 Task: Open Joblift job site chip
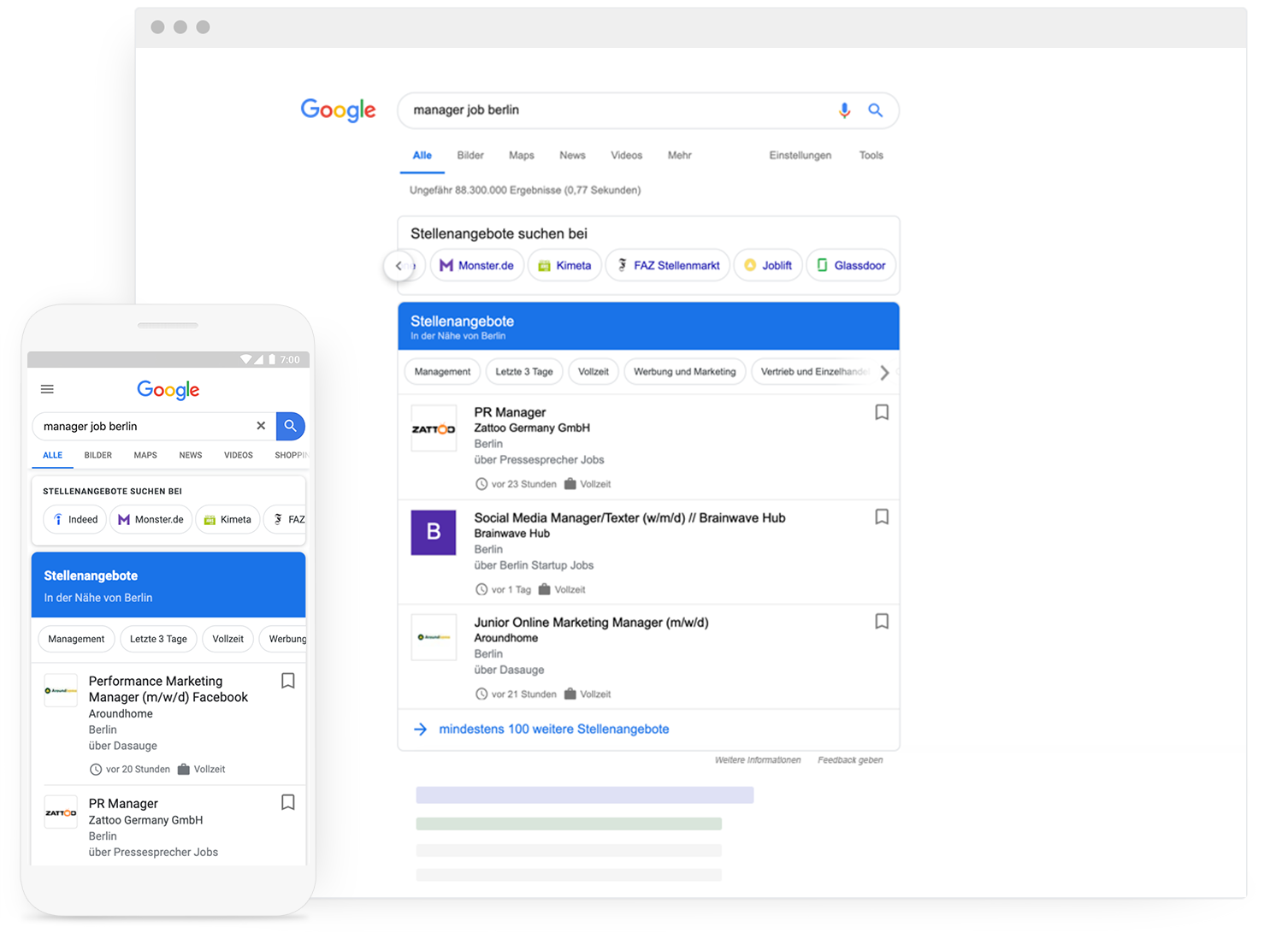pyautogui.click(x=768, y=265)
